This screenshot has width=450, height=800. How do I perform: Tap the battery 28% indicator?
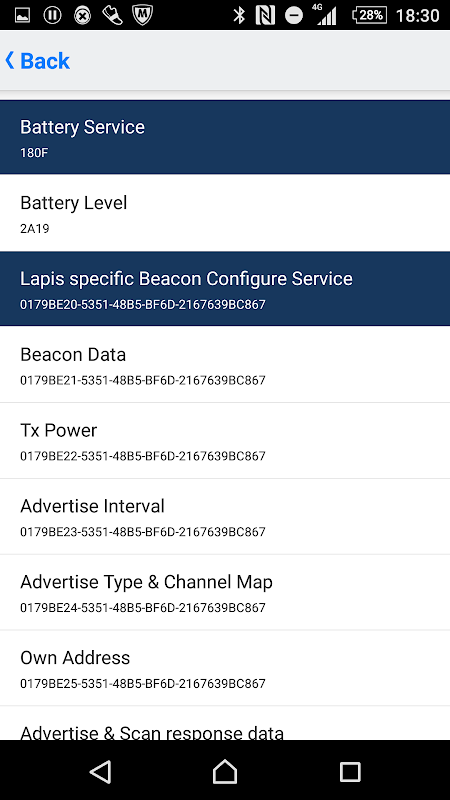click(x=368, y=15)
